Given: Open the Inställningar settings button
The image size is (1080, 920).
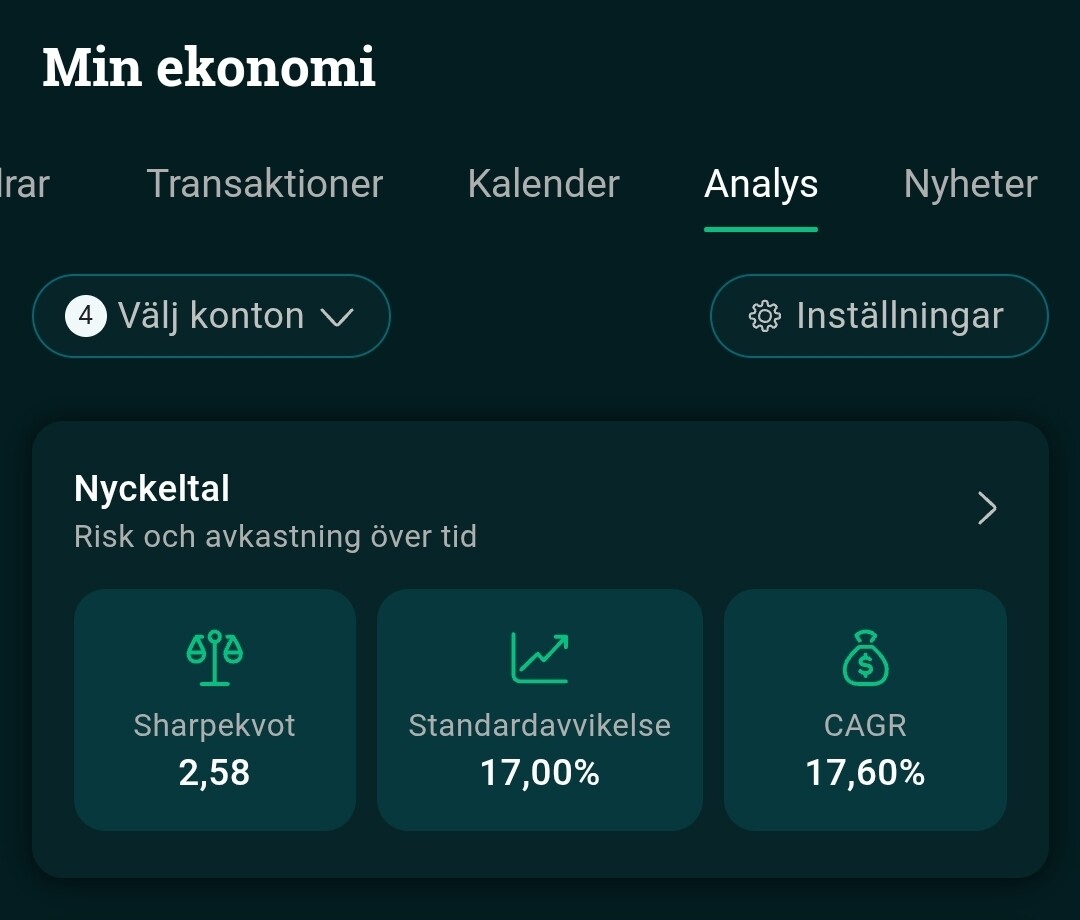Looking at the screenshot, I should click(879, 317).
